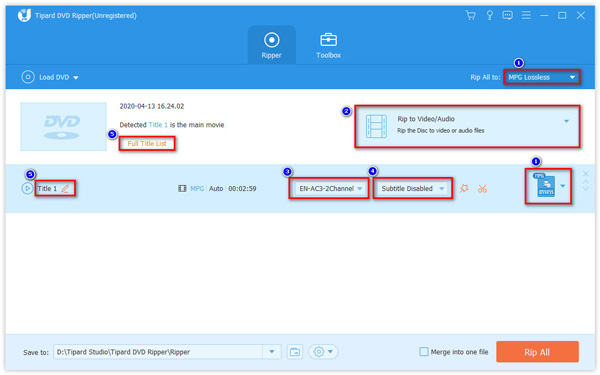The image size is (600, 375).
Task: Expand the Rip All to MPG Lossless dropdown
Action: click(x=541, y=77)
